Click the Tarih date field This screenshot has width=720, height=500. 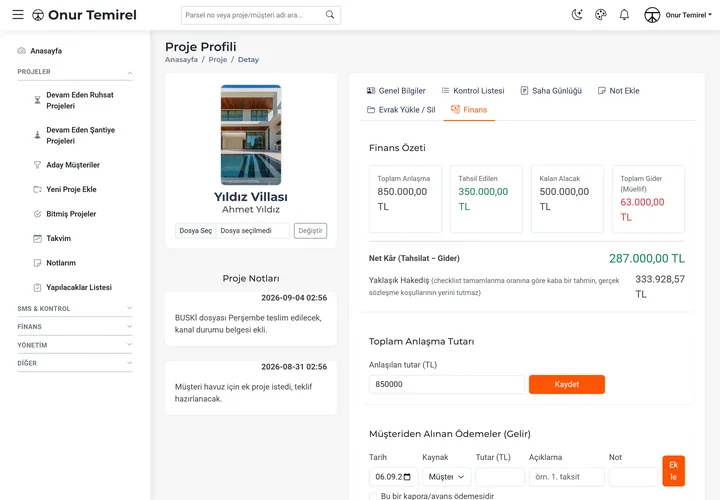pyautogui.click(x=394, y=477)
